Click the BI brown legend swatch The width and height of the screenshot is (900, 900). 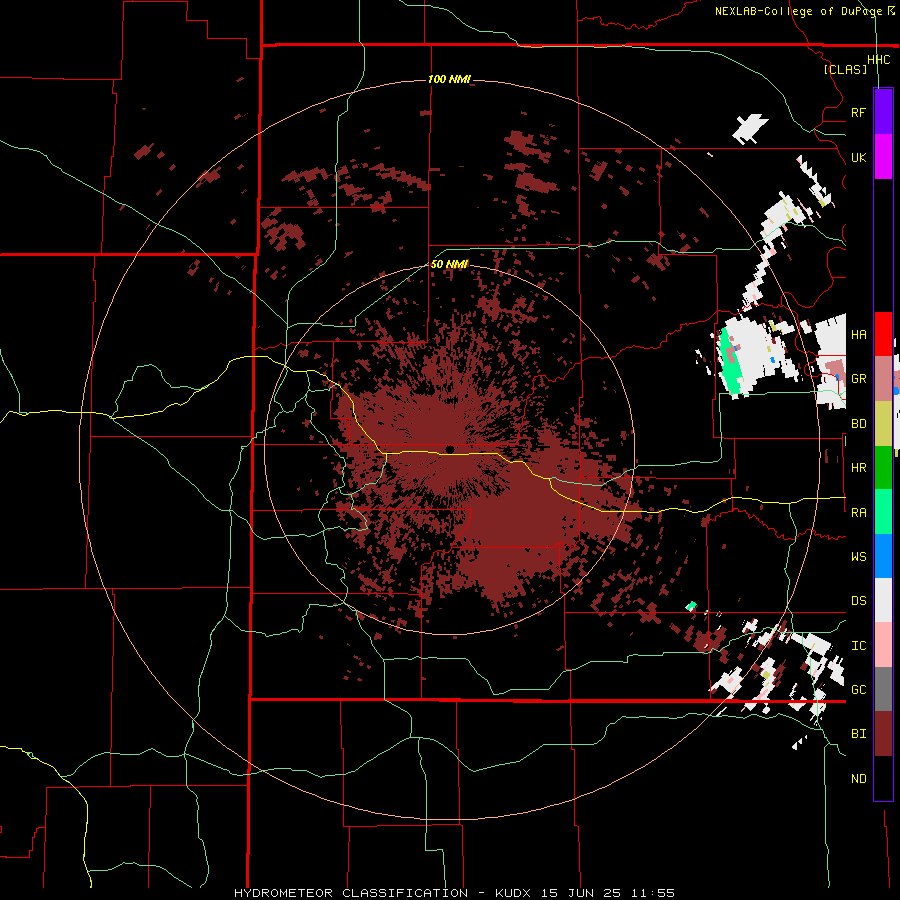tap(883, 734)
